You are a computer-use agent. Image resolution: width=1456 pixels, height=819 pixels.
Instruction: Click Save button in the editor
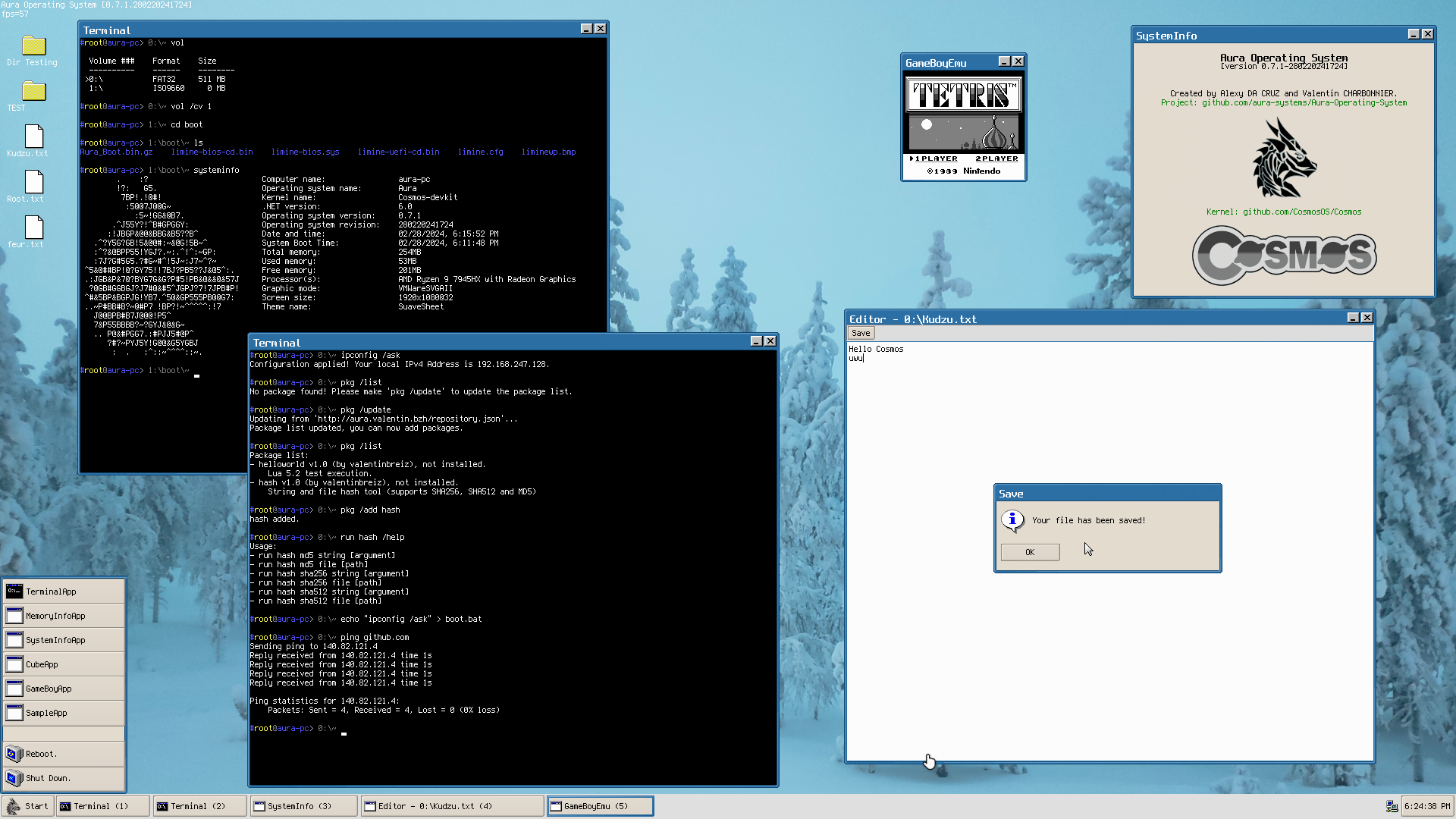click(861, 333)
